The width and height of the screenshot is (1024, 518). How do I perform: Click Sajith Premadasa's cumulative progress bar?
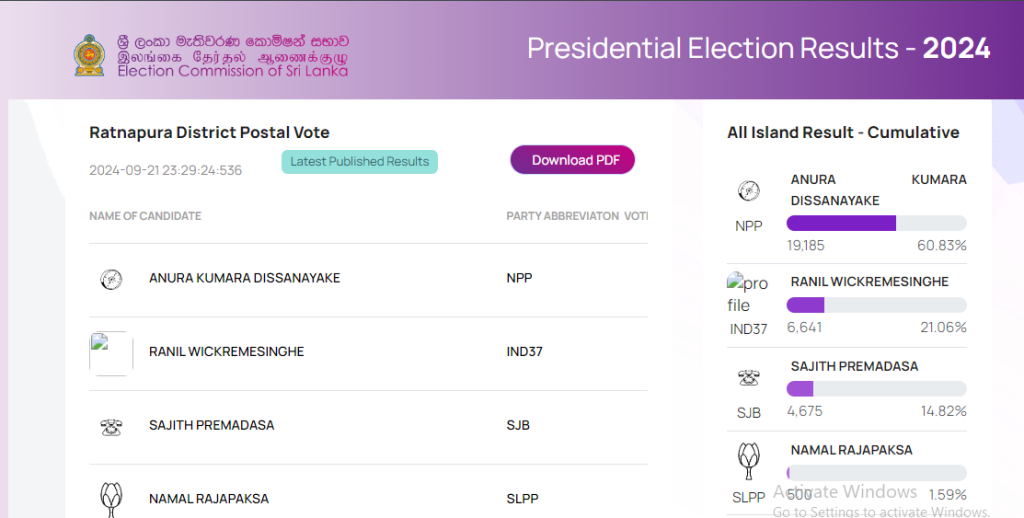[876, 389]
